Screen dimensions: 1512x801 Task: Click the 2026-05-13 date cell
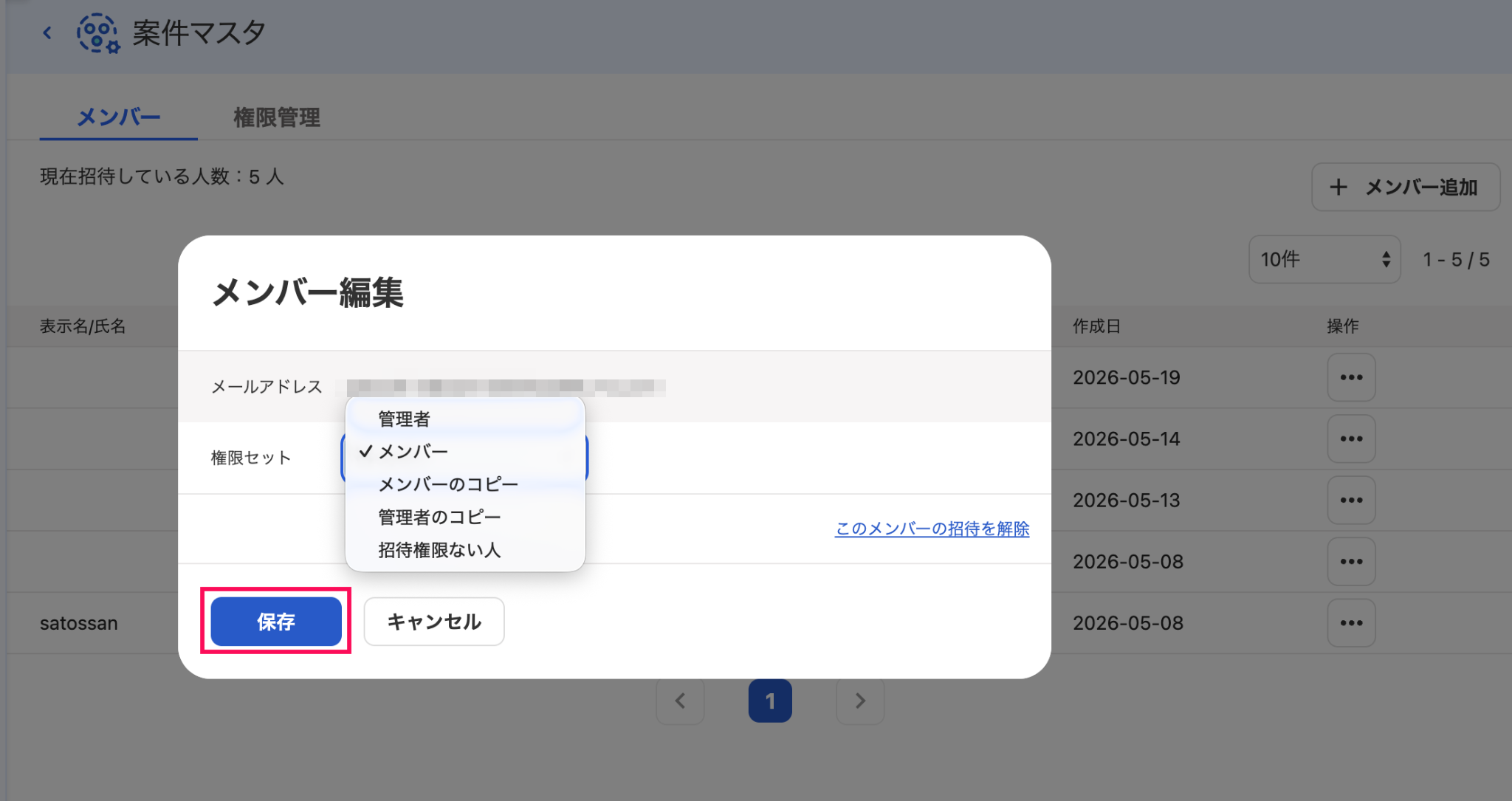(x=1127, y=500)
